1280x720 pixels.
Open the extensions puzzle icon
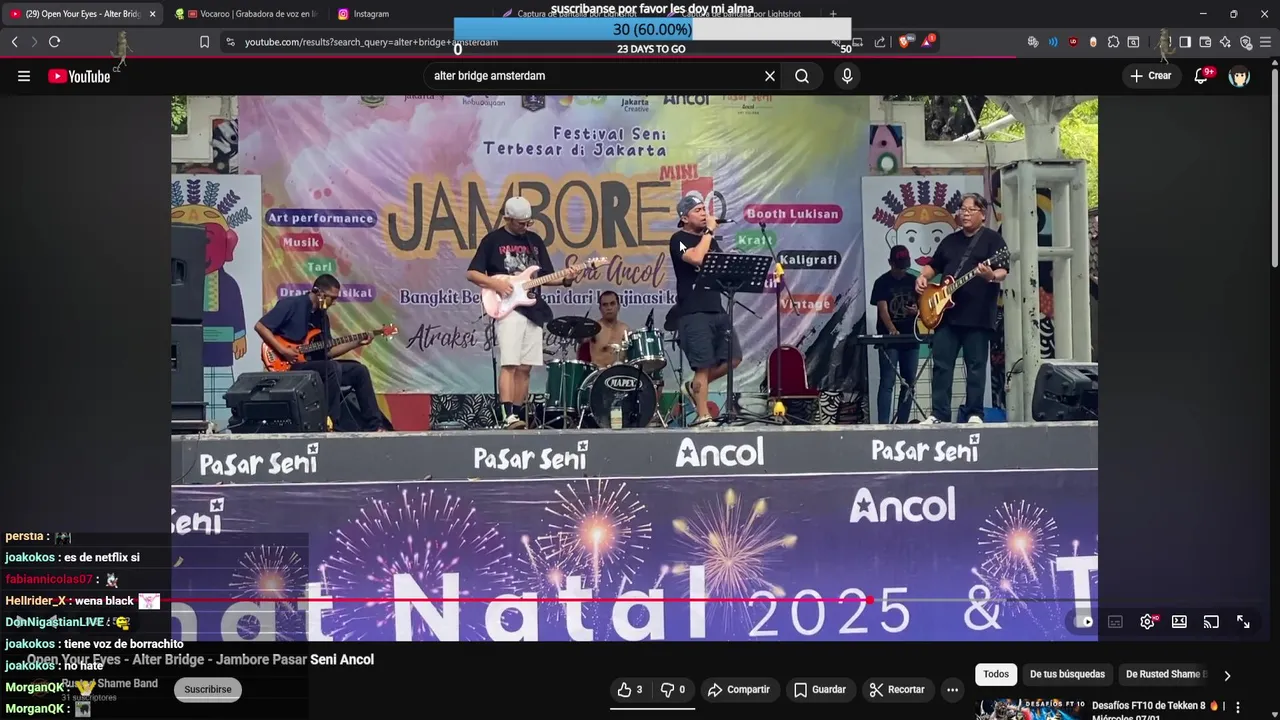(x=1113, y=42)
